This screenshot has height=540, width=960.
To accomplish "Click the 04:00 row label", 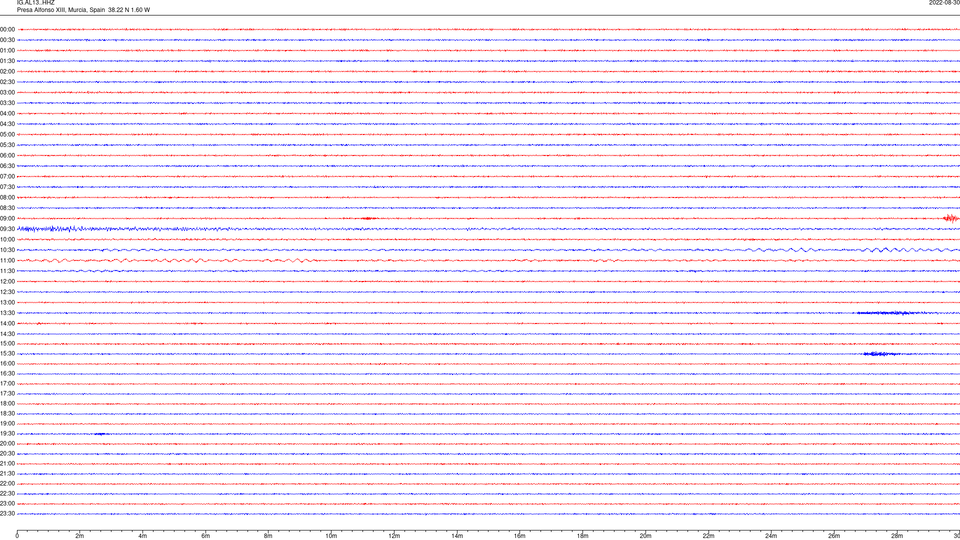I will click(7, 113).
